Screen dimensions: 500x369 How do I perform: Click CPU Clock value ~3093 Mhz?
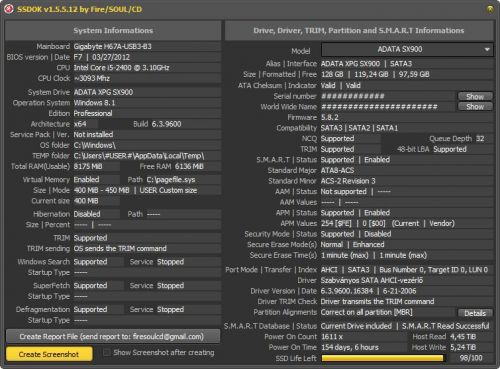[92, 78]
